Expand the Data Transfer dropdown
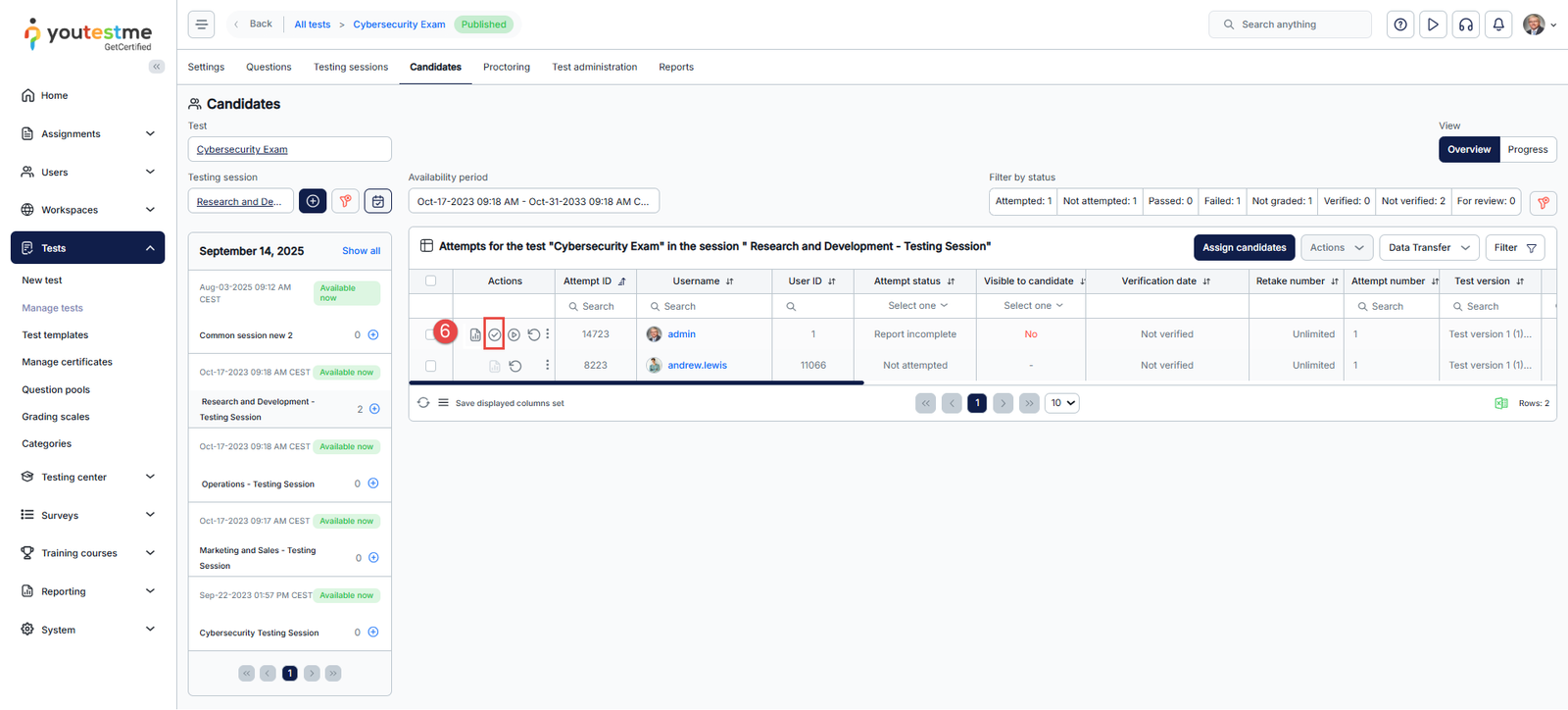The image size is (1568, 710). pyautogui.click(x=1428, y=248)
